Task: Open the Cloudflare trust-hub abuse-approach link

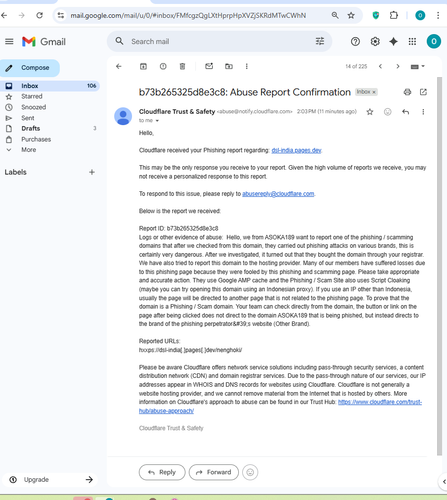Action: coord(380,402)
